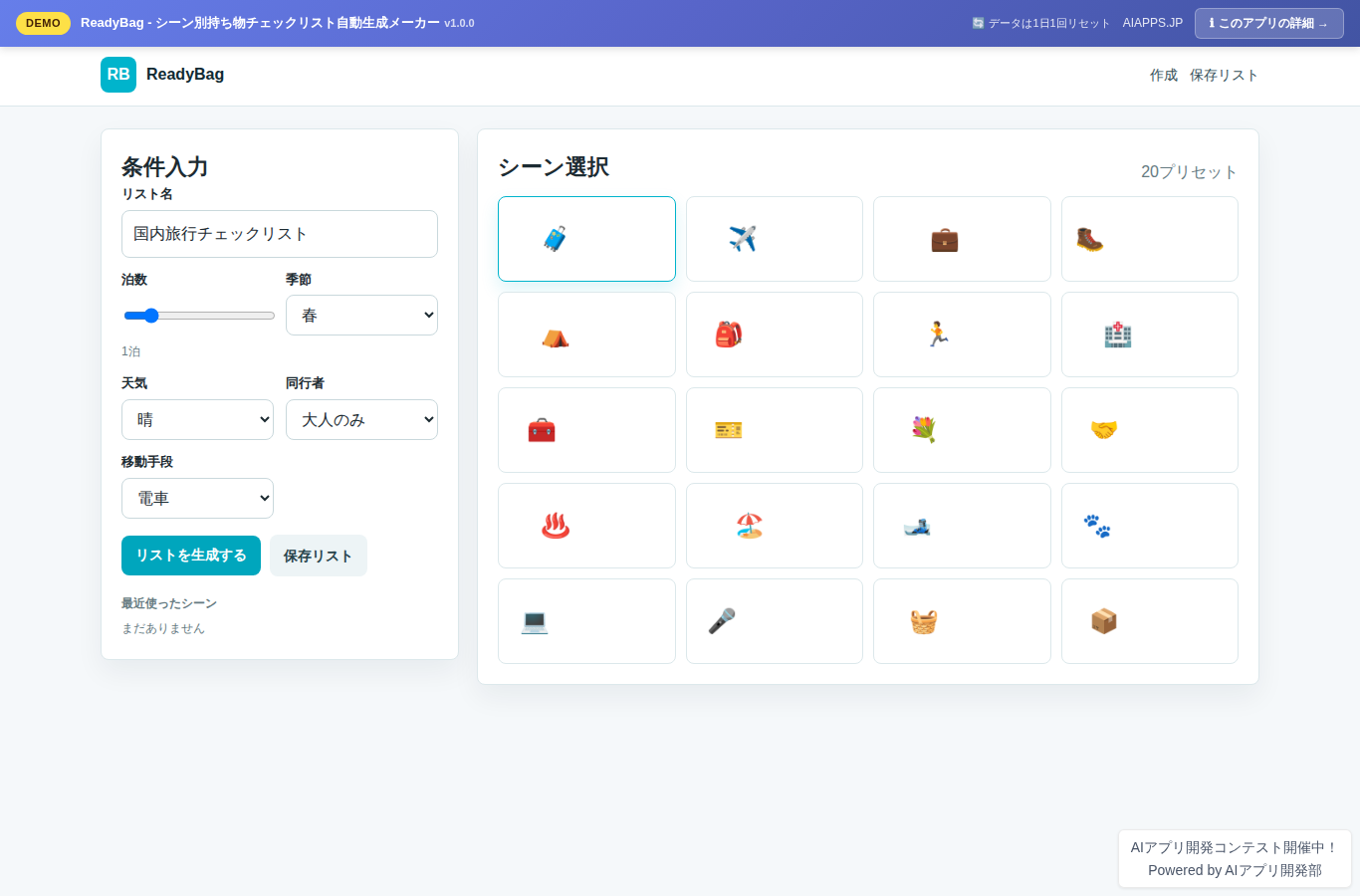Open 保存リスト in the header navigation

click(1224, 75)
